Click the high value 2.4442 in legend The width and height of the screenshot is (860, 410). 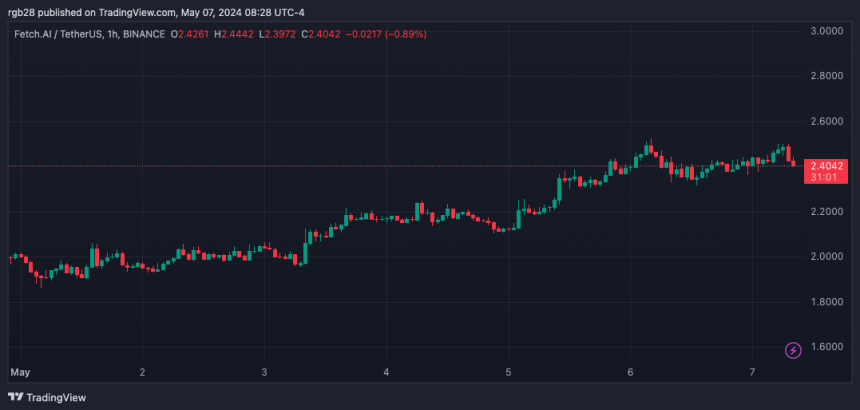[x=239, y=34]
